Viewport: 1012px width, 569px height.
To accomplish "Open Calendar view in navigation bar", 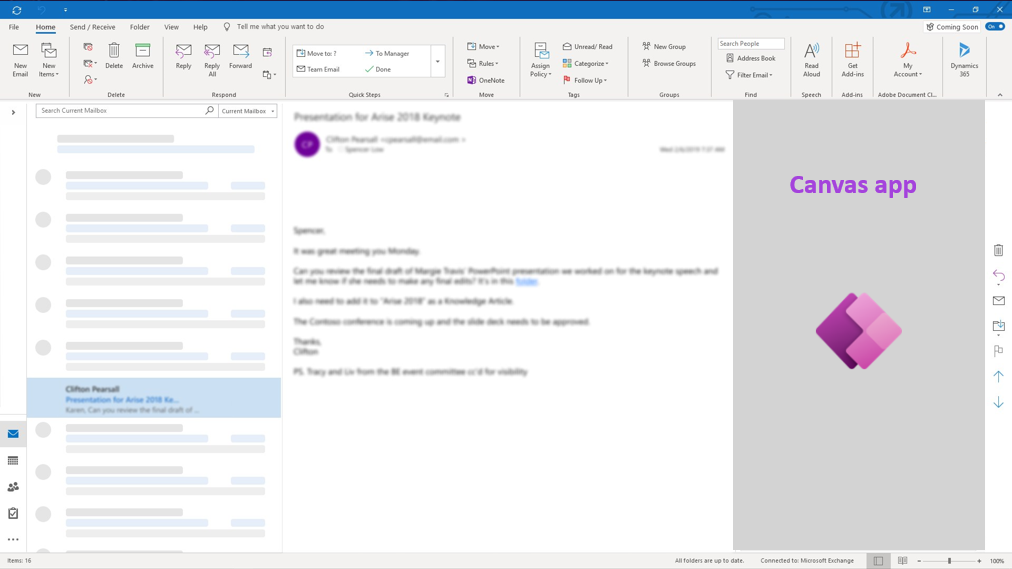I will pyautogui.click(x=13, y=461).
